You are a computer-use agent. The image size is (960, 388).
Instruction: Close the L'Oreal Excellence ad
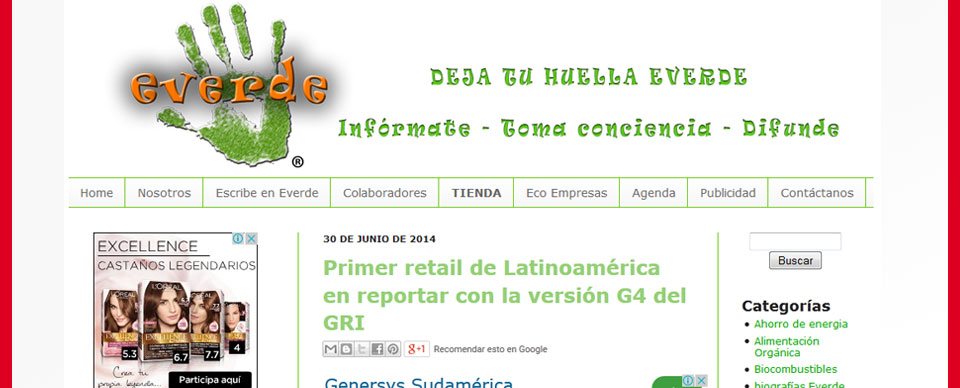pos(251,239)
